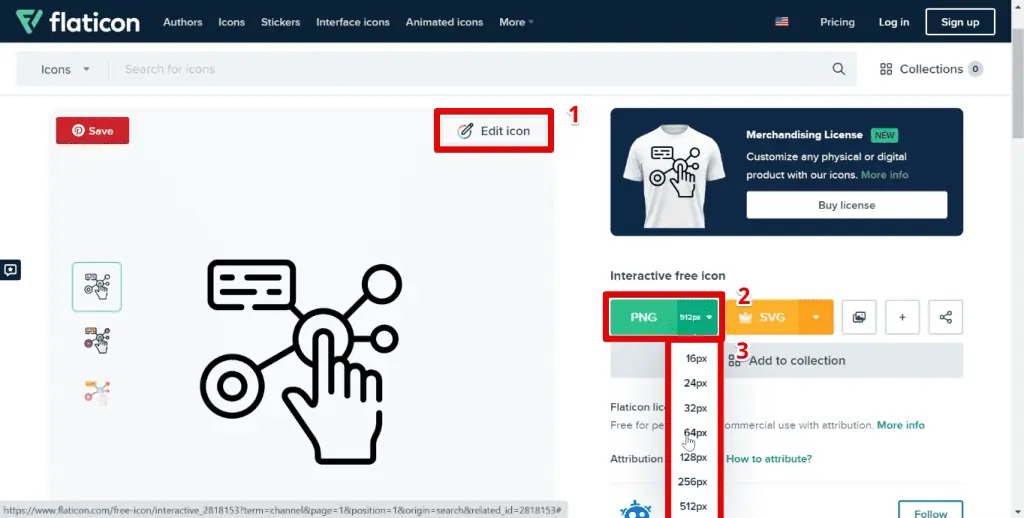Viewport: 1024px width, 518px height.
Task: Click the Flaticon logo
Action: click(x=78, y=22)
